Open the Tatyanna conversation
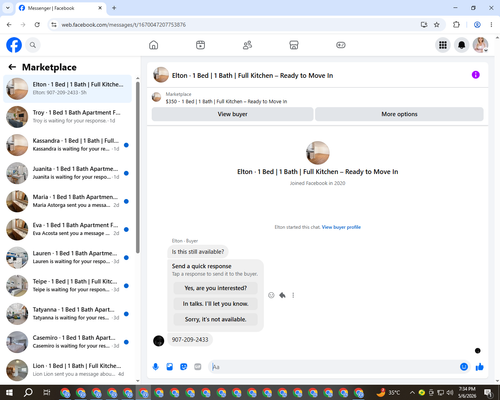 67,314
